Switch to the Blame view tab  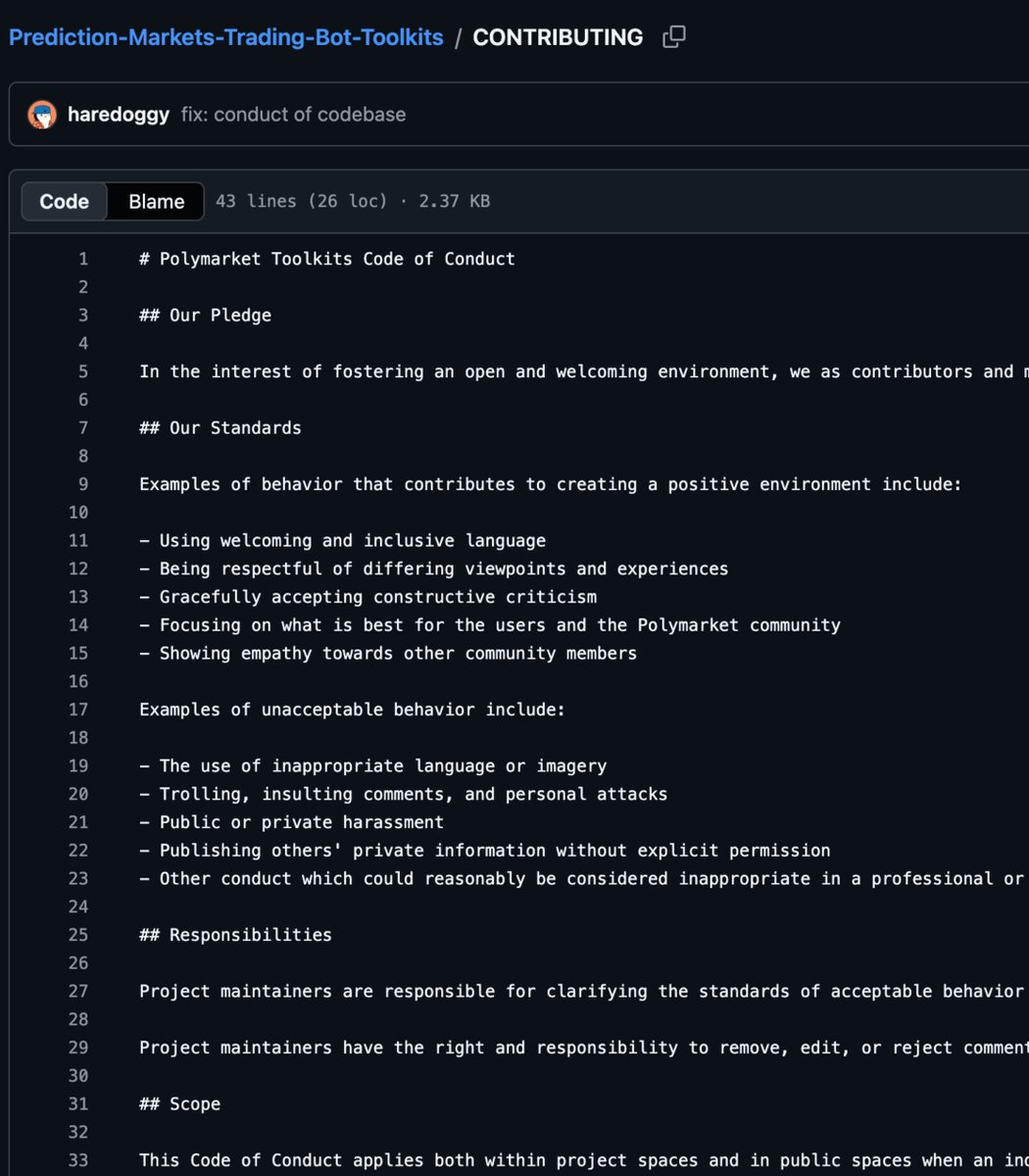[157, 201]
